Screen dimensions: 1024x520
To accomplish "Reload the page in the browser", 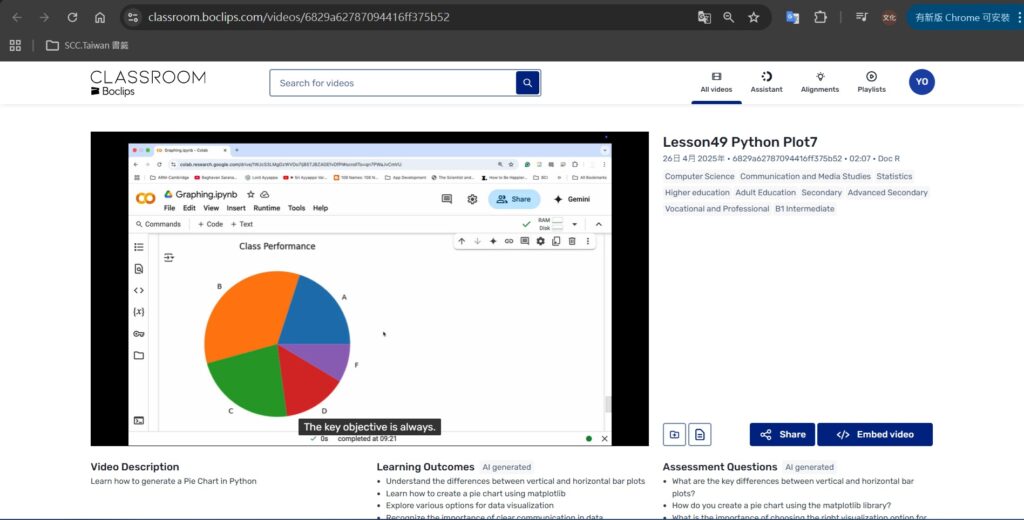I will pos(72,17).
